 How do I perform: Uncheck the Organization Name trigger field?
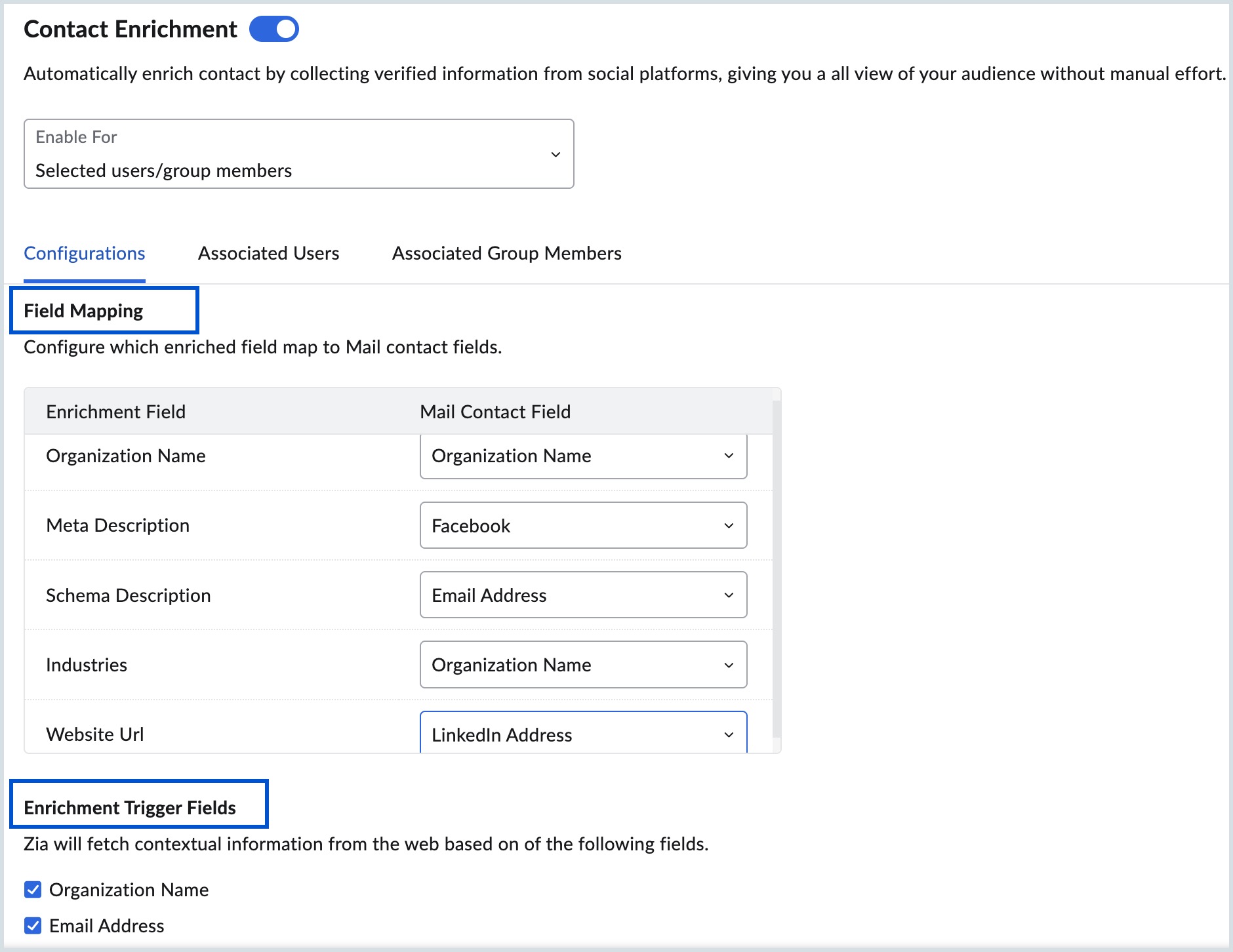pos(32,889)
